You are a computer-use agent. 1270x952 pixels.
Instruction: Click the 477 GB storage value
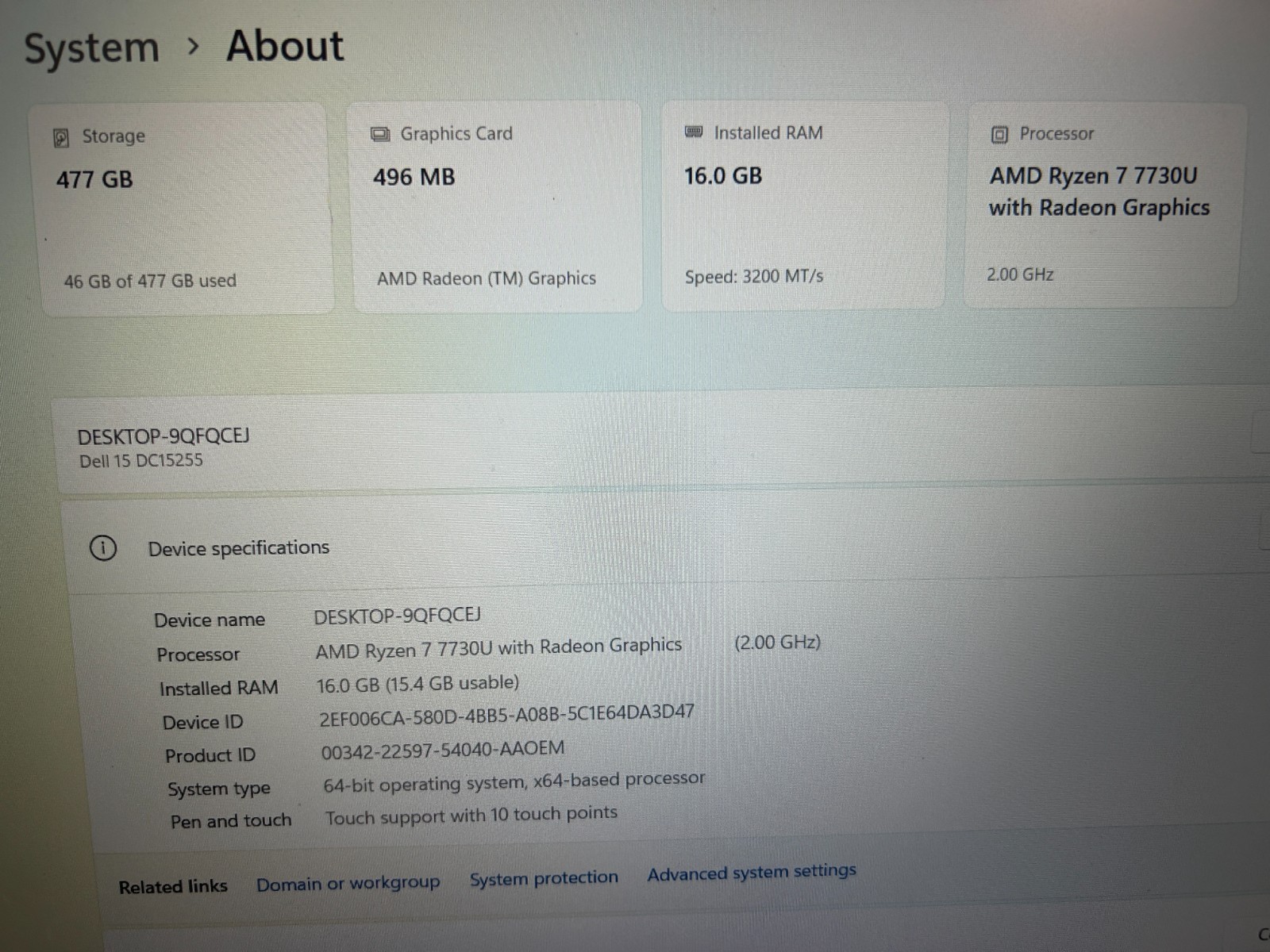pyautogui.click(x=94, y=179)
